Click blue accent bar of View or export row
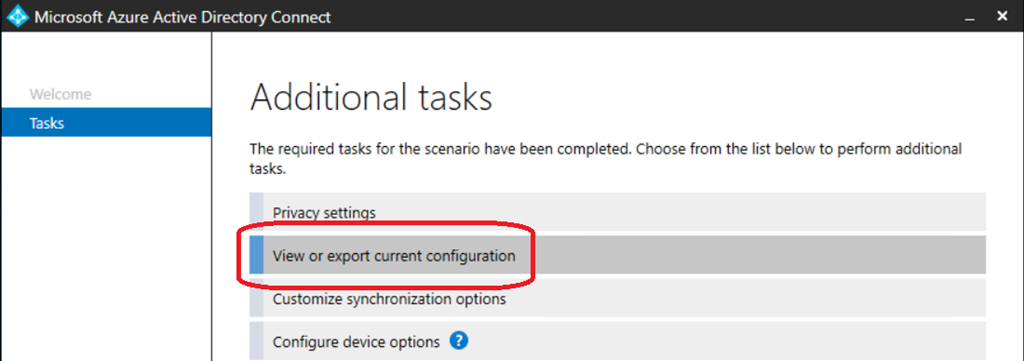Screen dimensions: 1024x361 point(257,255)
